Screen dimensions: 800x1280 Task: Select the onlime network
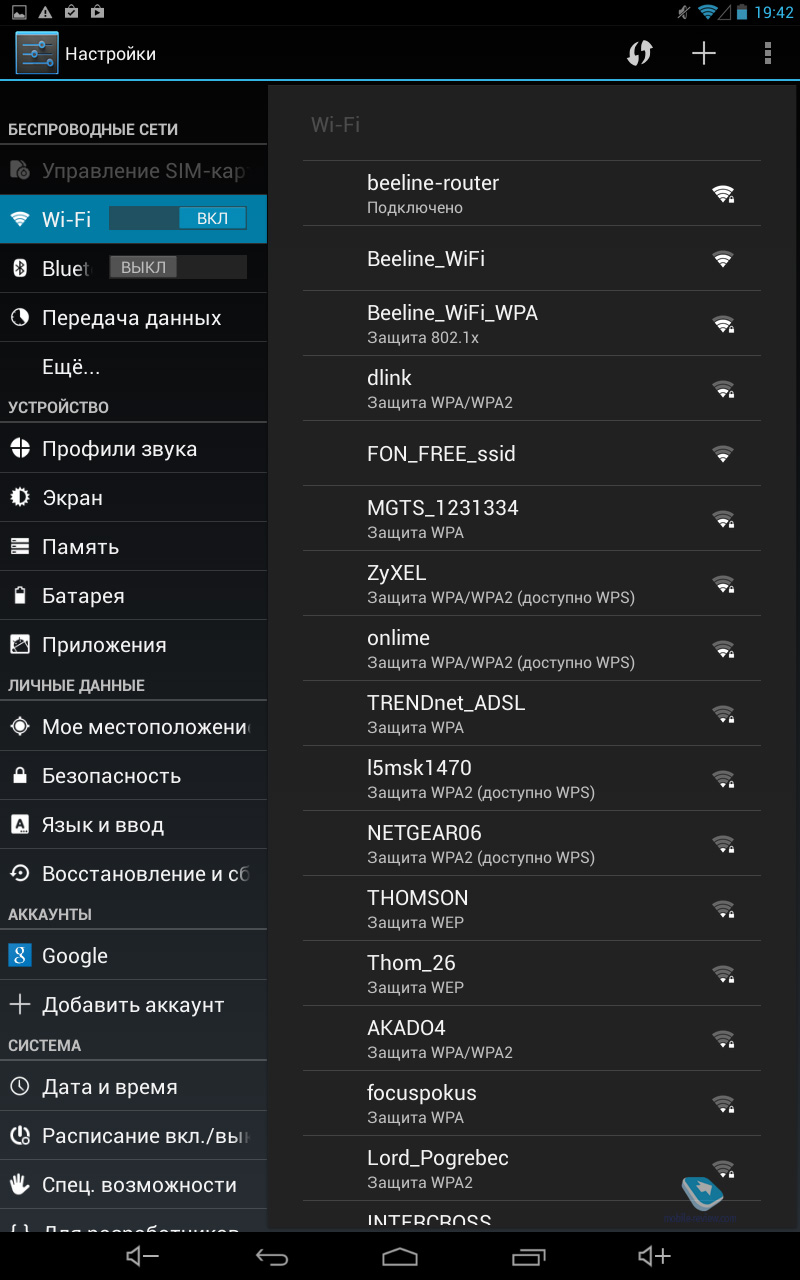click(x=532, y=648)
